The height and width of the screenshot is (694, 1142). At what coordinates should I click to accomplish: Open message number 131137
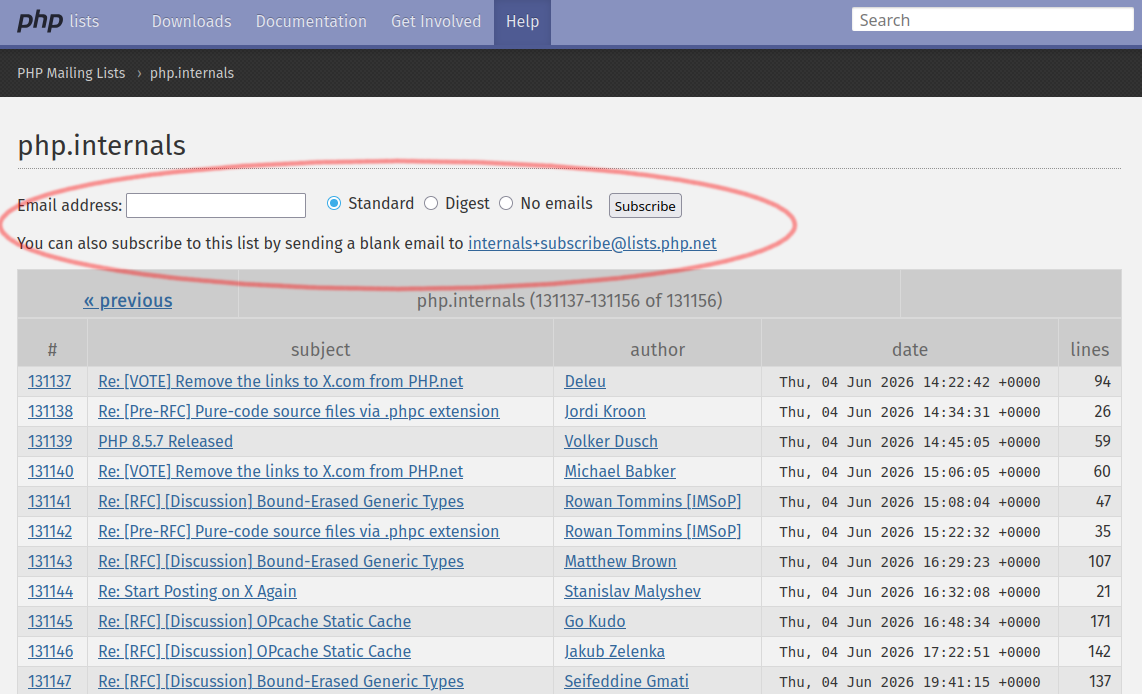pos(50,382)
